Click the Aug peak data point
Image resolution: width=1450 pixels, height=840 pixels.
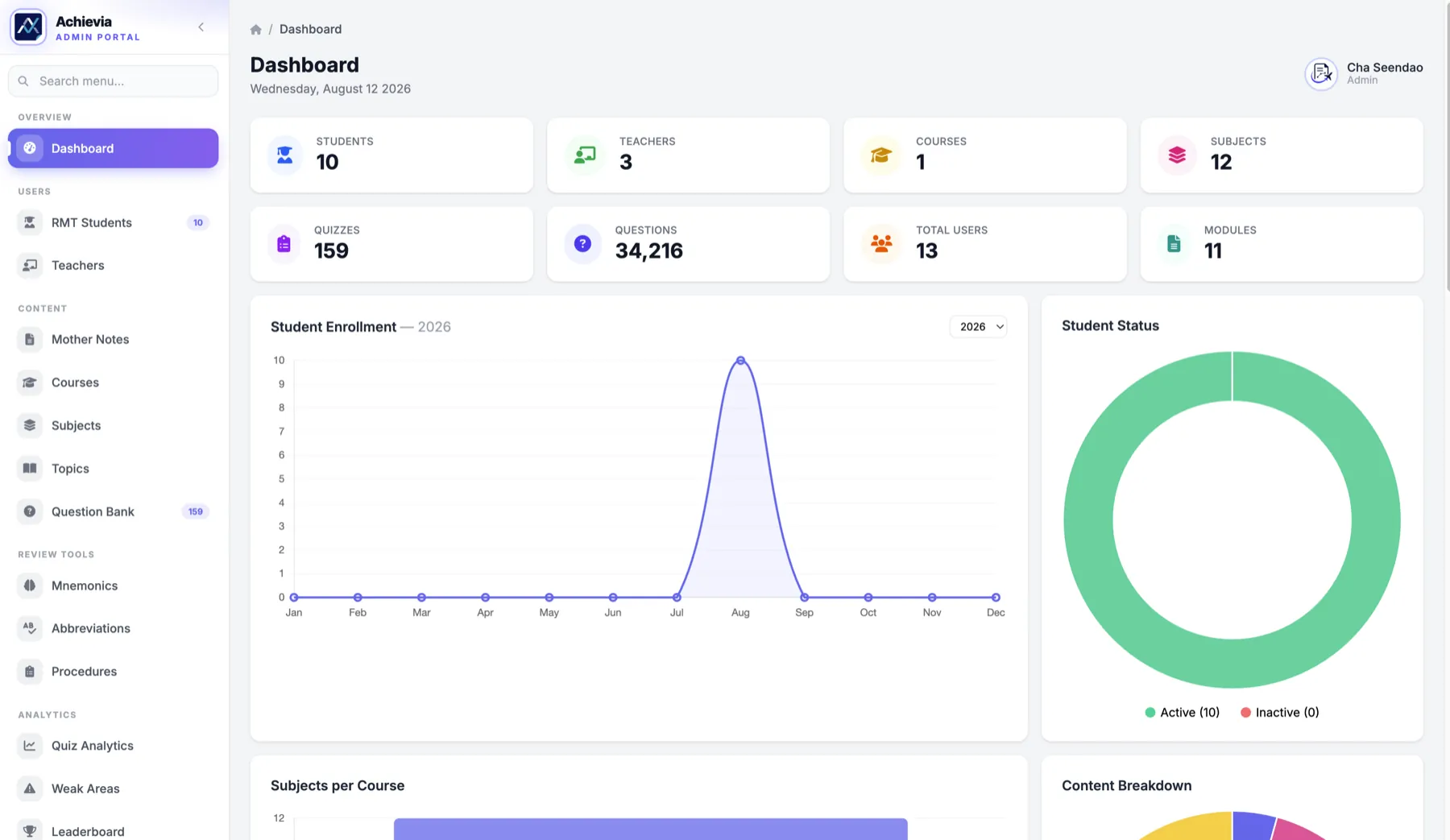(x=740, y=361)
